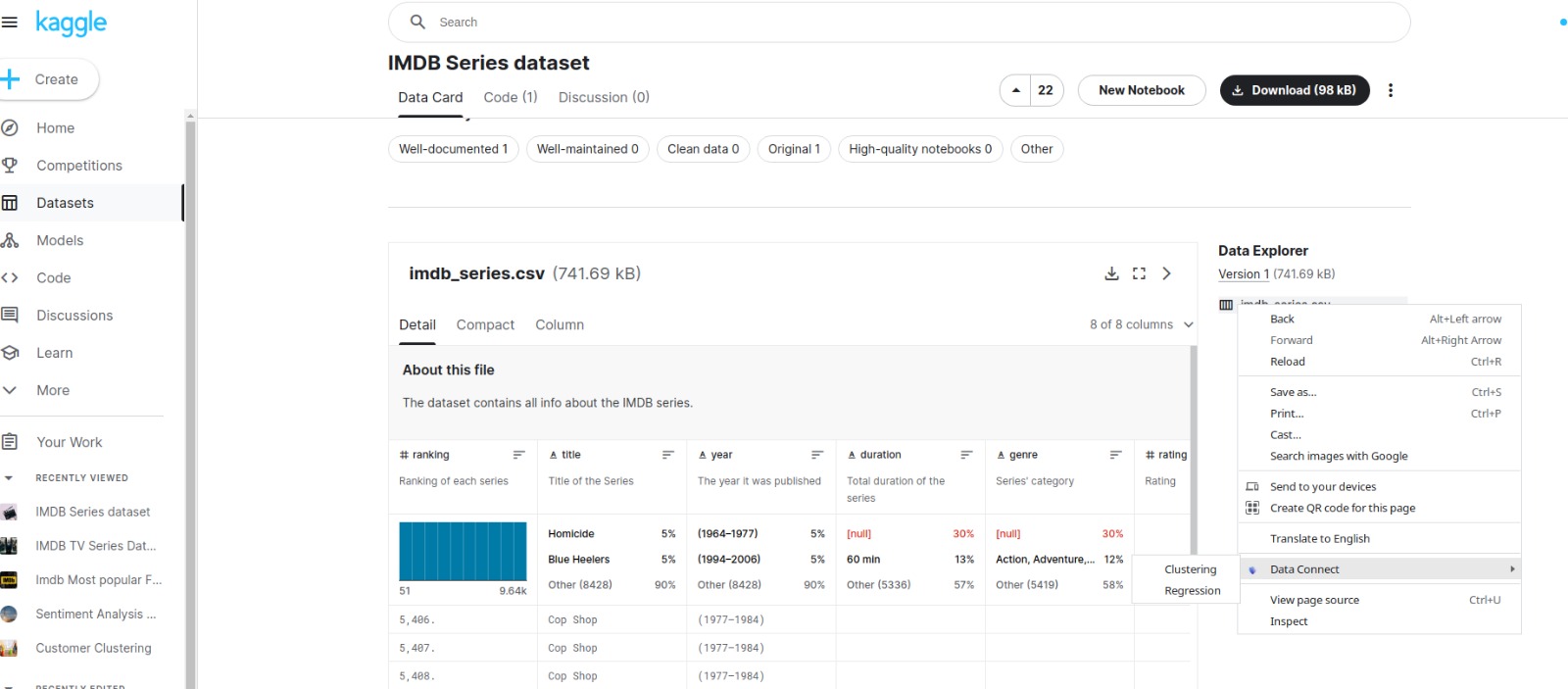The width and height of the screenshot is (1568, 689).
Task: Collapse the Recently Viewed section
Action: pos(9,478)
